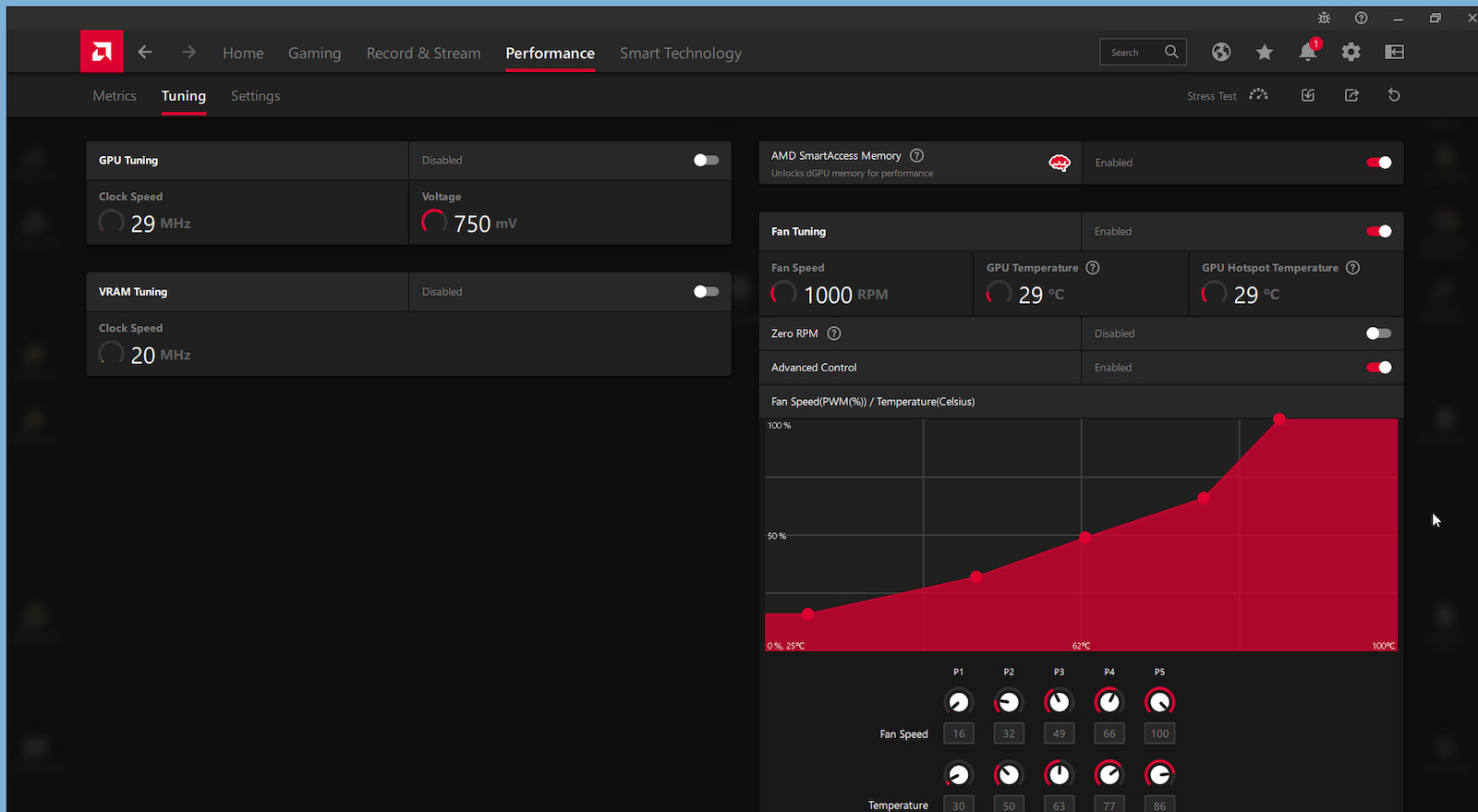
Task: Click the P5 Fan Speed knob
Action: click(x=1159, y=702)
